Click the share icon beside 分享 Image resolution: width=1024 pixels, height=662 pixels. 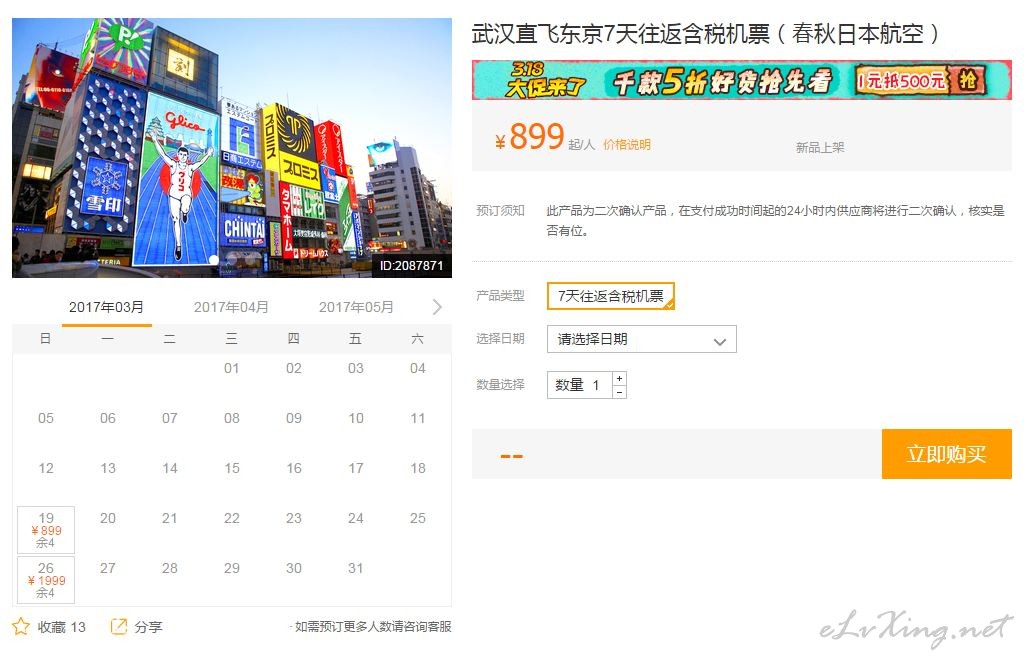119,627
